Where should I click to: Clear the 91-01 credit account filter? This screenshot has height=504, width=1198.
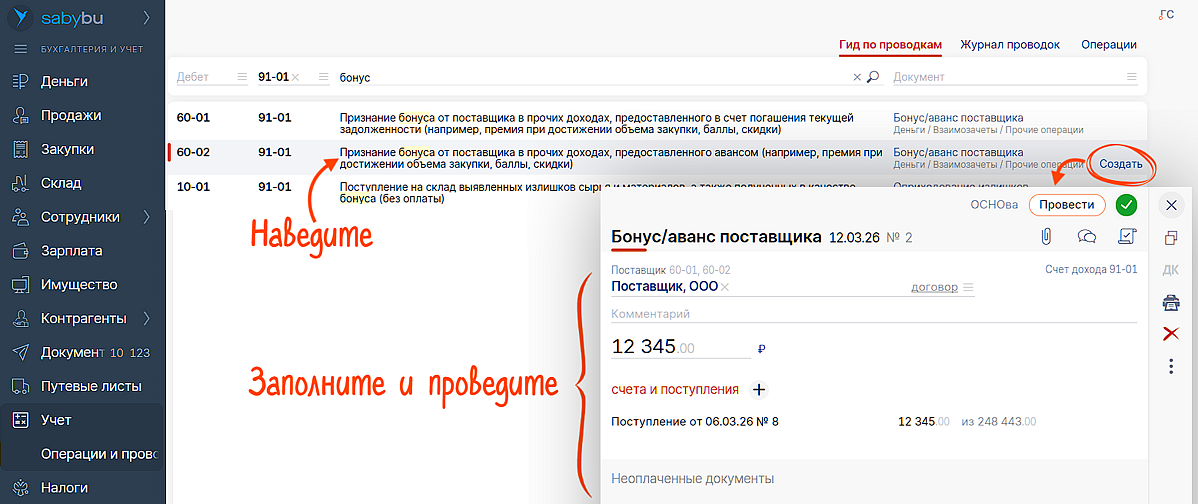coord(296,77)
